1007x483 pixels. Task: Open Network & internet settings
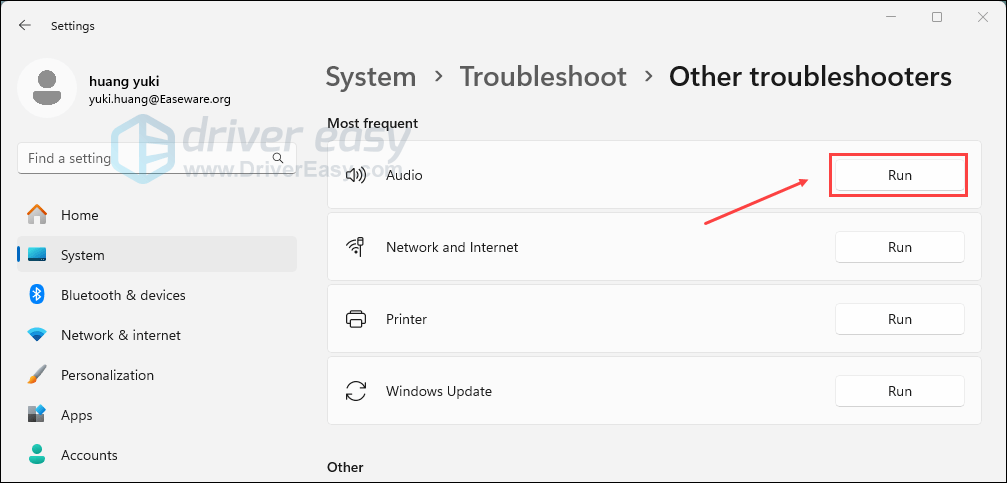pos(120,335)
